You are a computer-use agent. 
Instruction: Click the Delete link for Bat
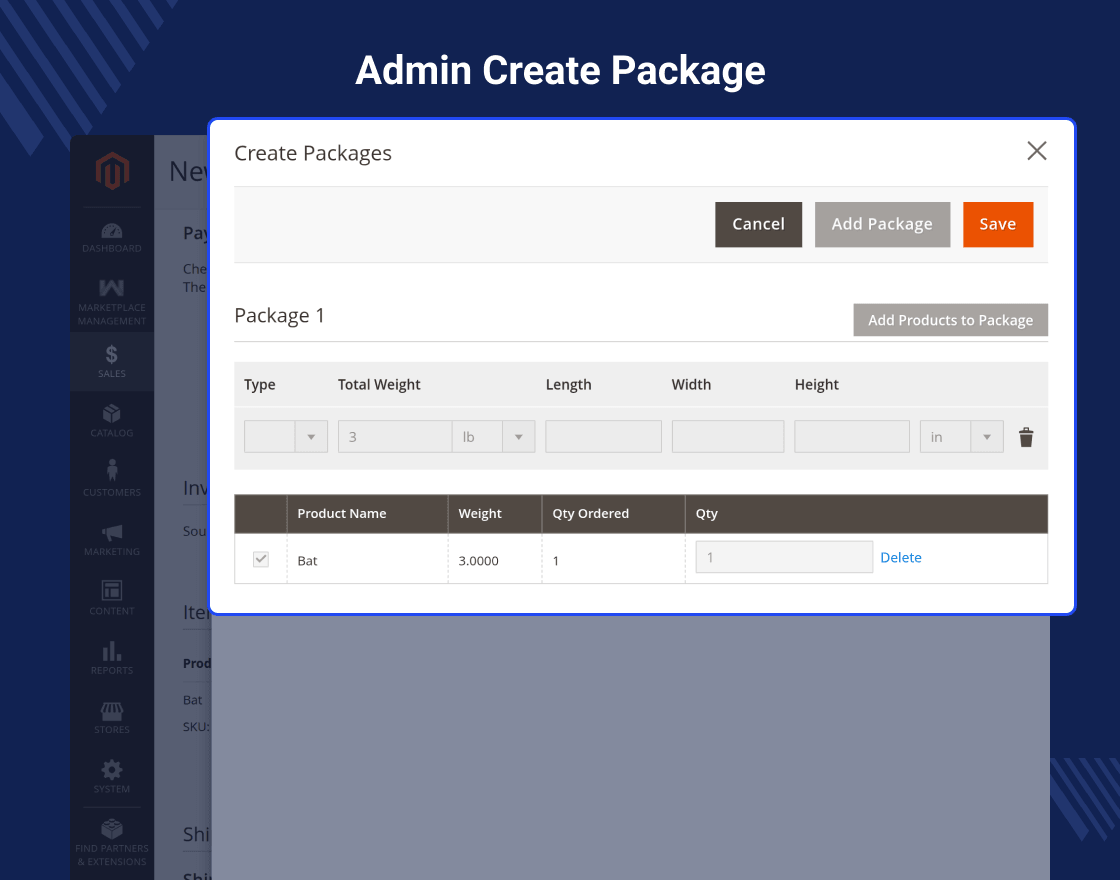[901, 557]
